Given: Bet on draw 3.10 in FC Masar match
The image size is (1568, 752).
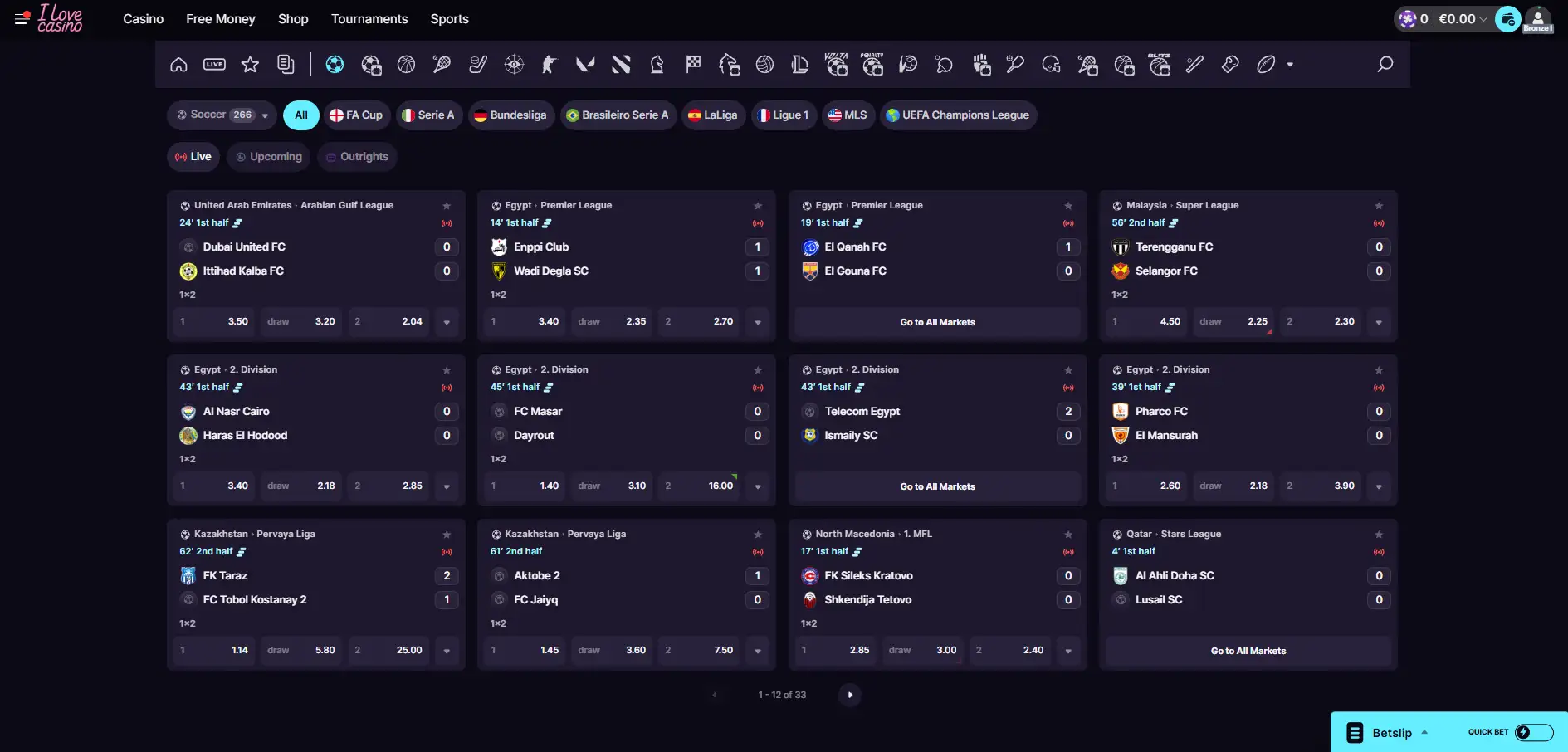Looking at the screenshot, I should [x=612, y=486].
